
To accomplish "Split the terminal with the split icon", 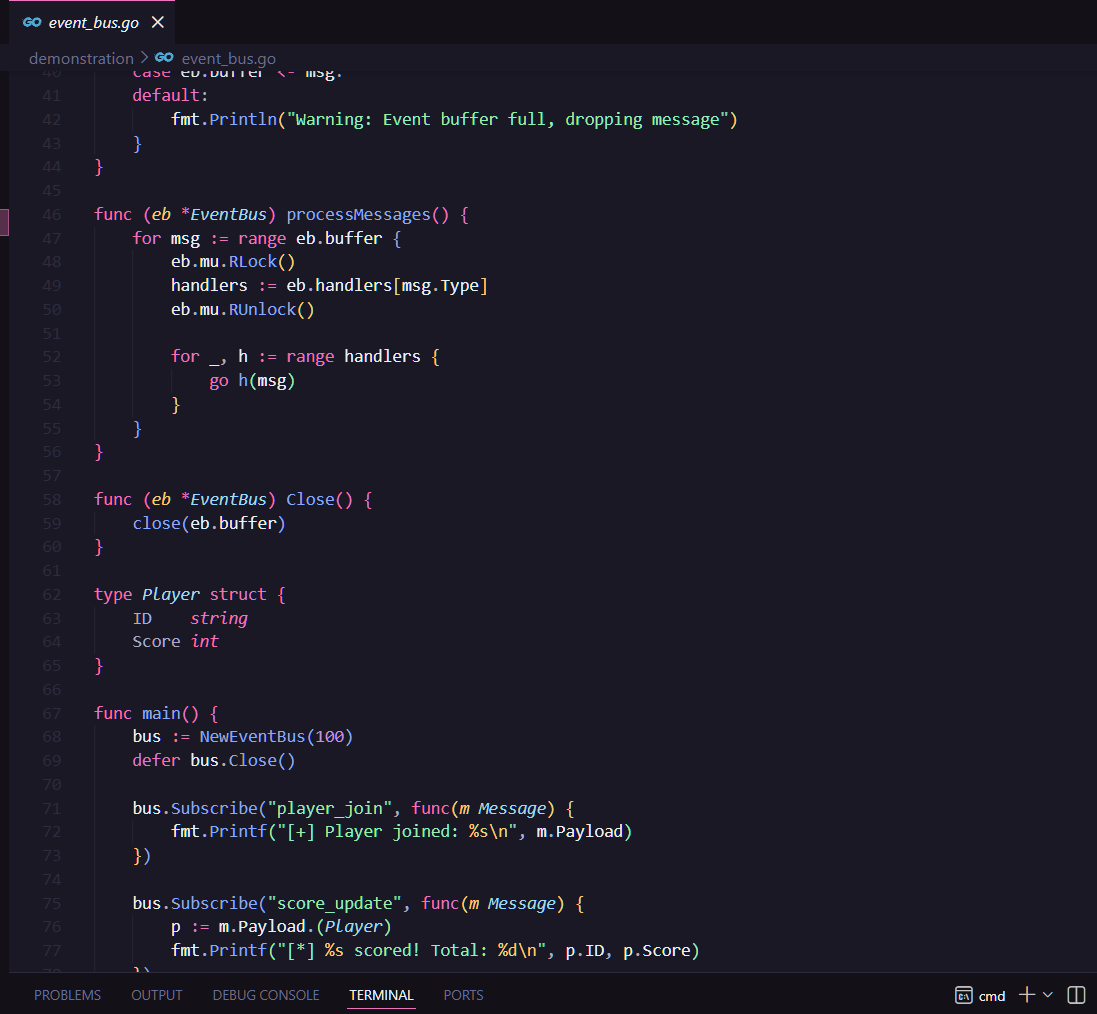I will click(1076, 994).
